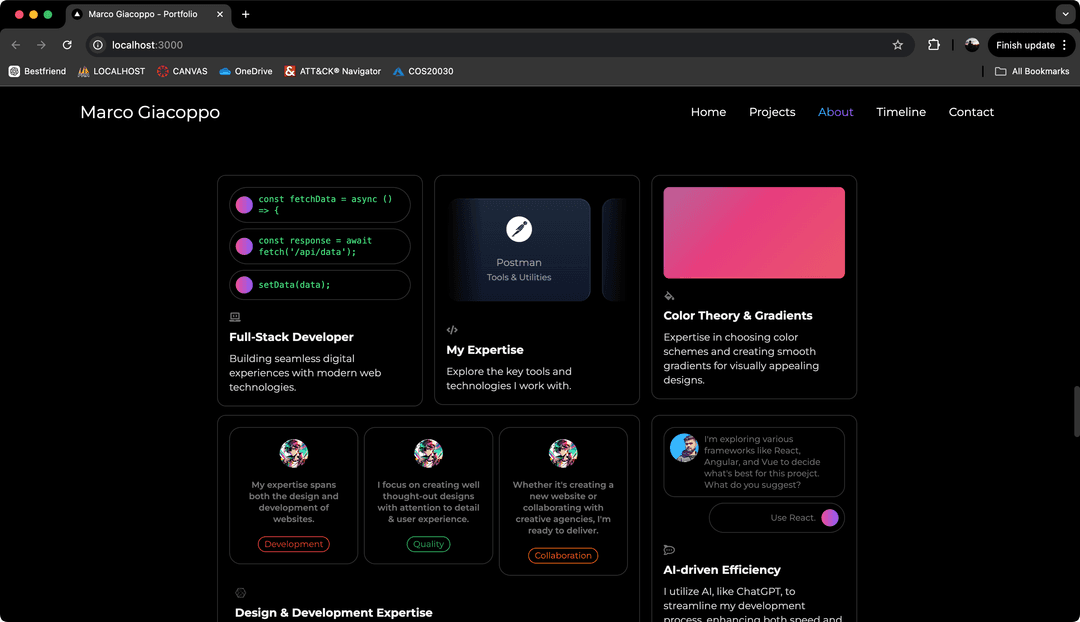Click the Postman logo icon
Image resolution: width=1080 pixels, height=622 pixels.
coord(519,229)
